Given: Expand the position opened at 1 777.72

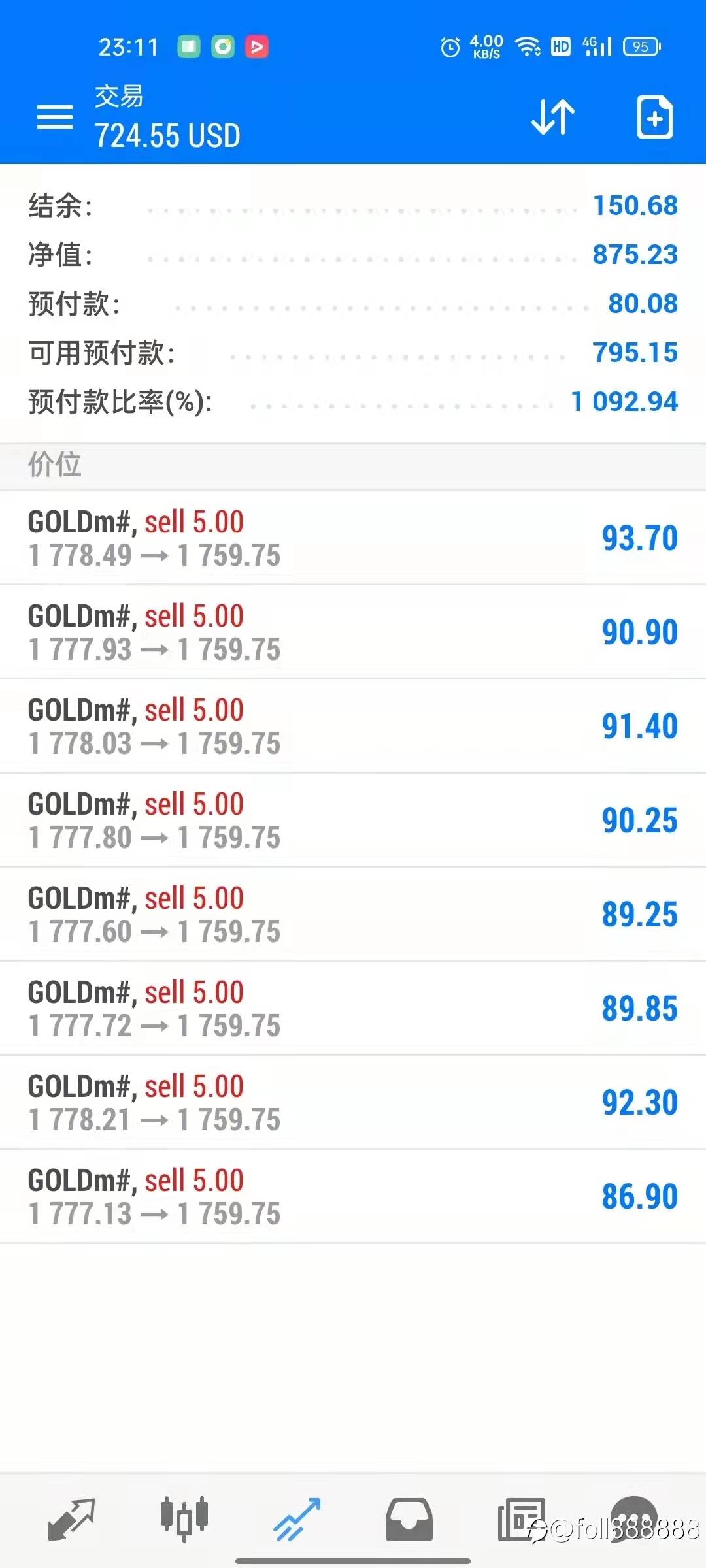Looking at the screenshot, I should click(353, 1009).
